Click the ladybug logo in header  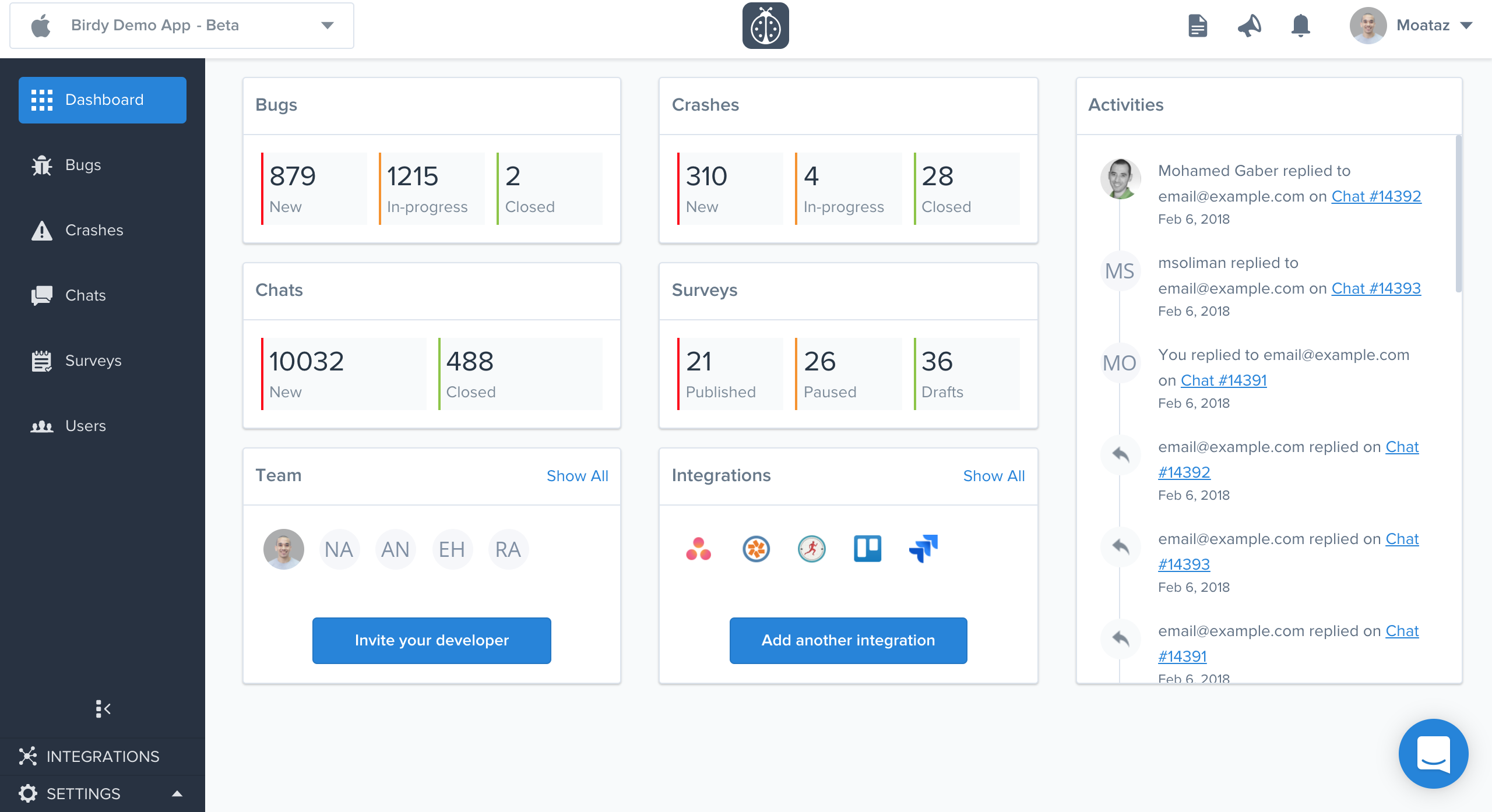pyautogui.click(x=765, y=26)
